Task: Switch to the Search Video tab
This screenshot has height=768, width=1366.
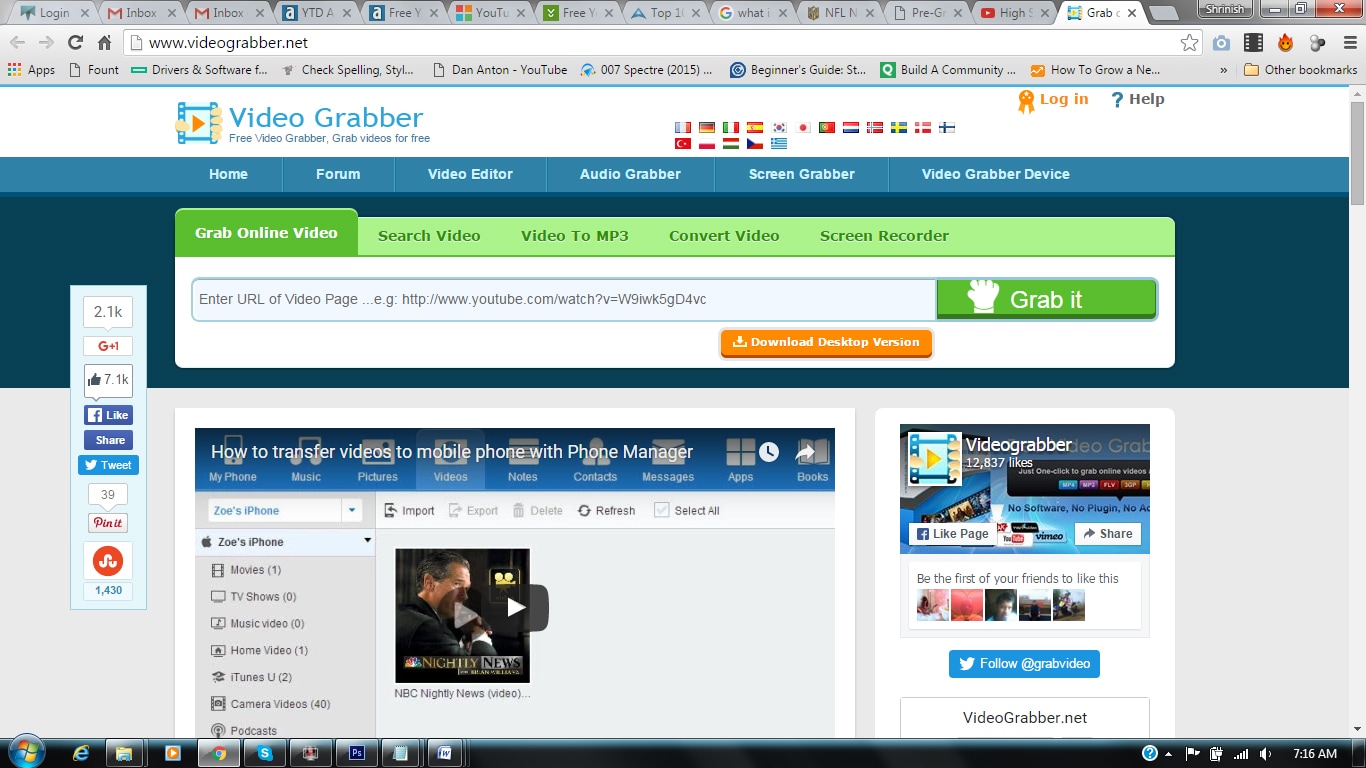Action: 429,236
